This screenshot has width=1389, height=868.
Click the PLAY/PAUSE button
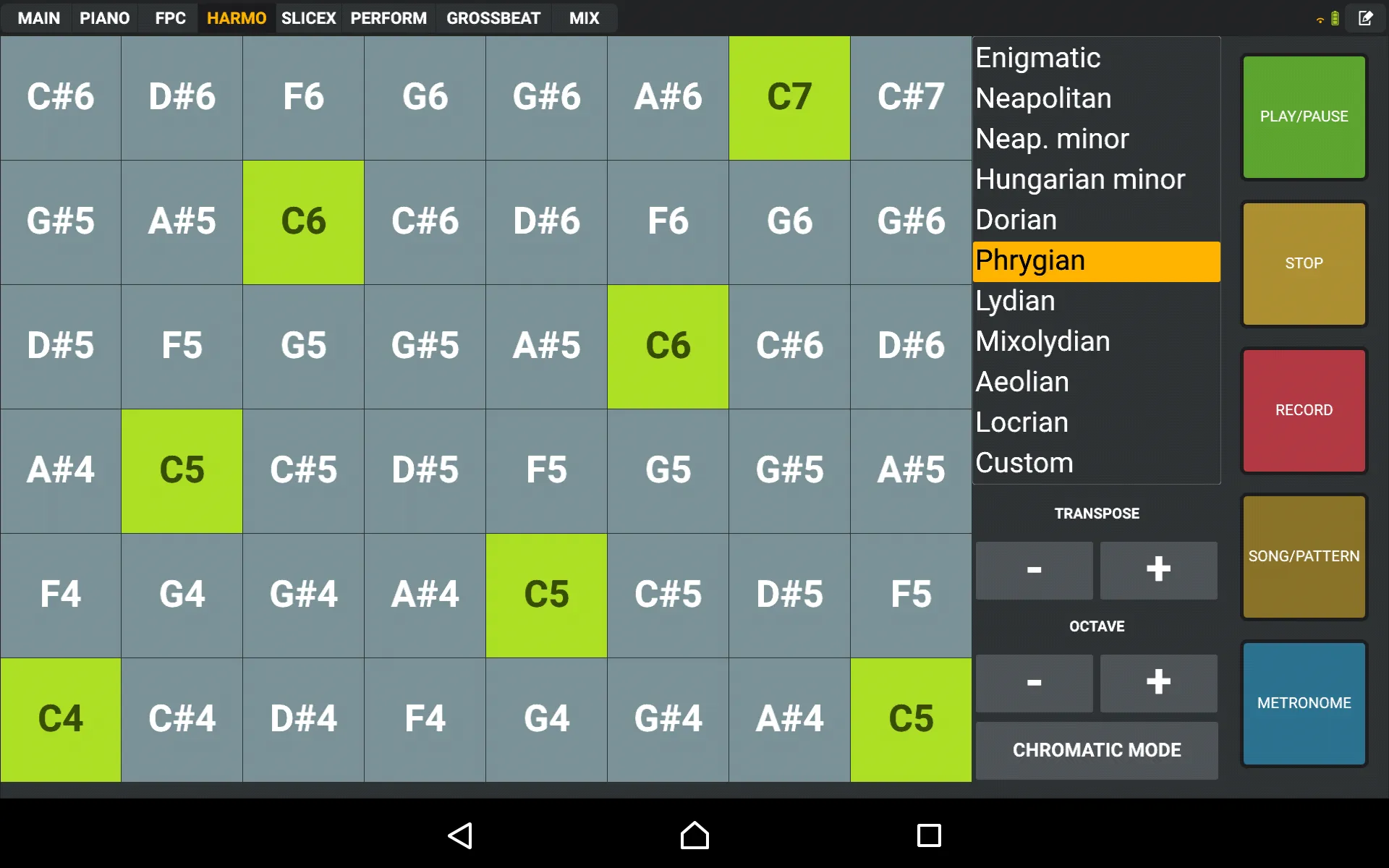[x=1304, y=116]
